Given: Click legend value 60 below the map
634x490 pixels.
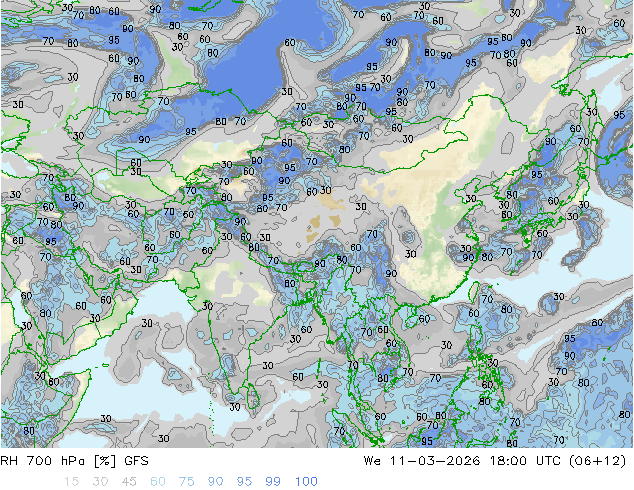Looking at the screenshot, I should 158,482.
